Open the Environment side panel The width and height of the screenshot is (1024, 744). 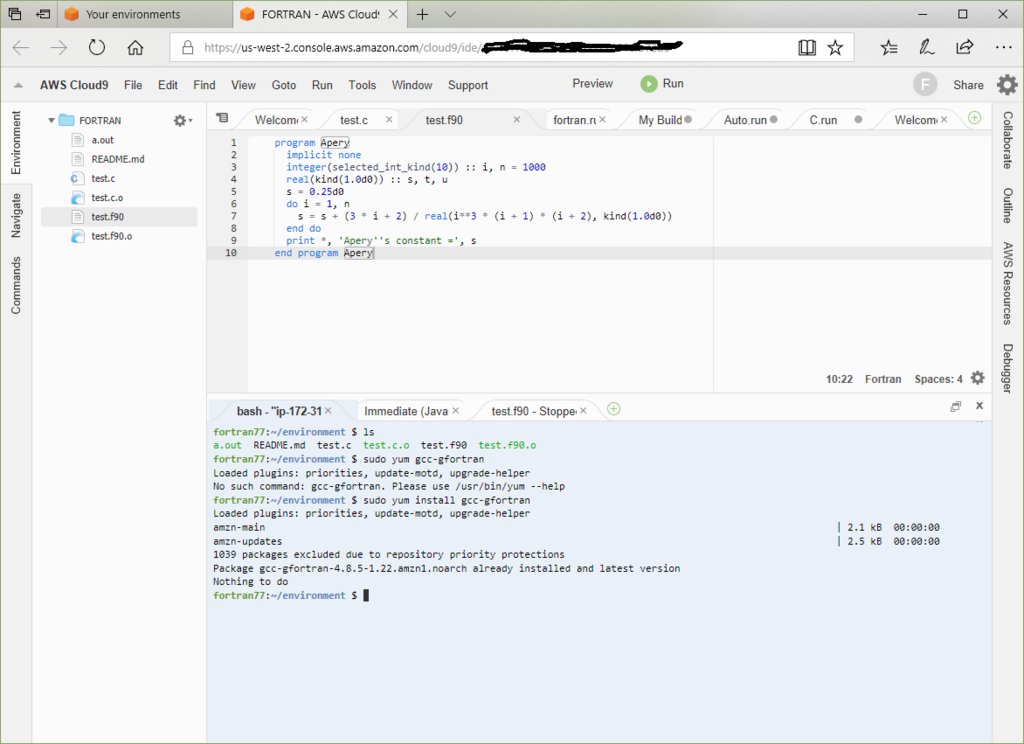(16, 142)
